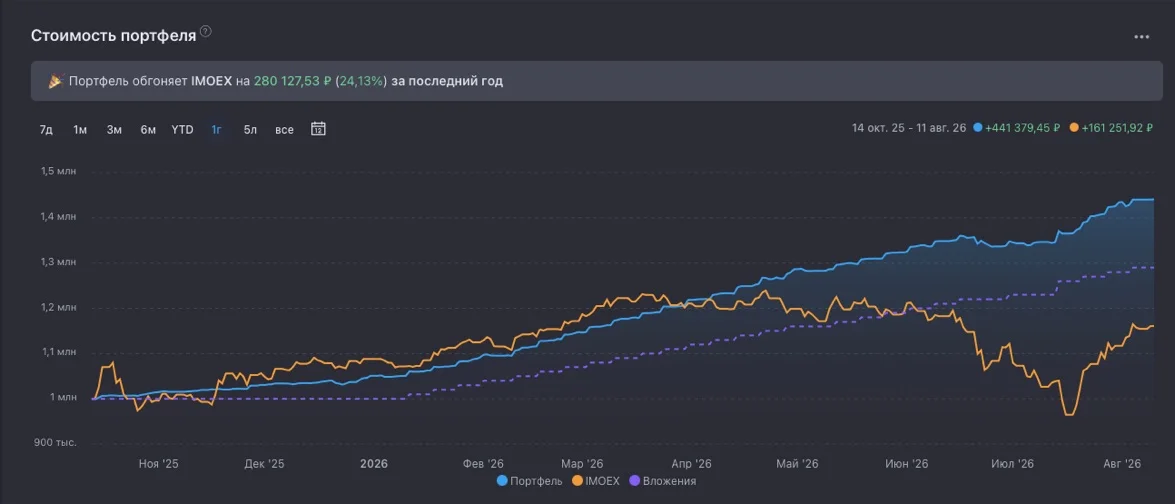
Task: Select the 3м time range
Action: 114,130
